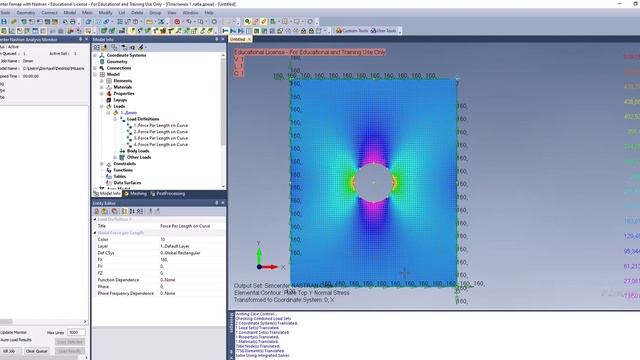This screenshot has height=360, width=640.
Task: Click the Materials node icon
Action: click(109, 87)
